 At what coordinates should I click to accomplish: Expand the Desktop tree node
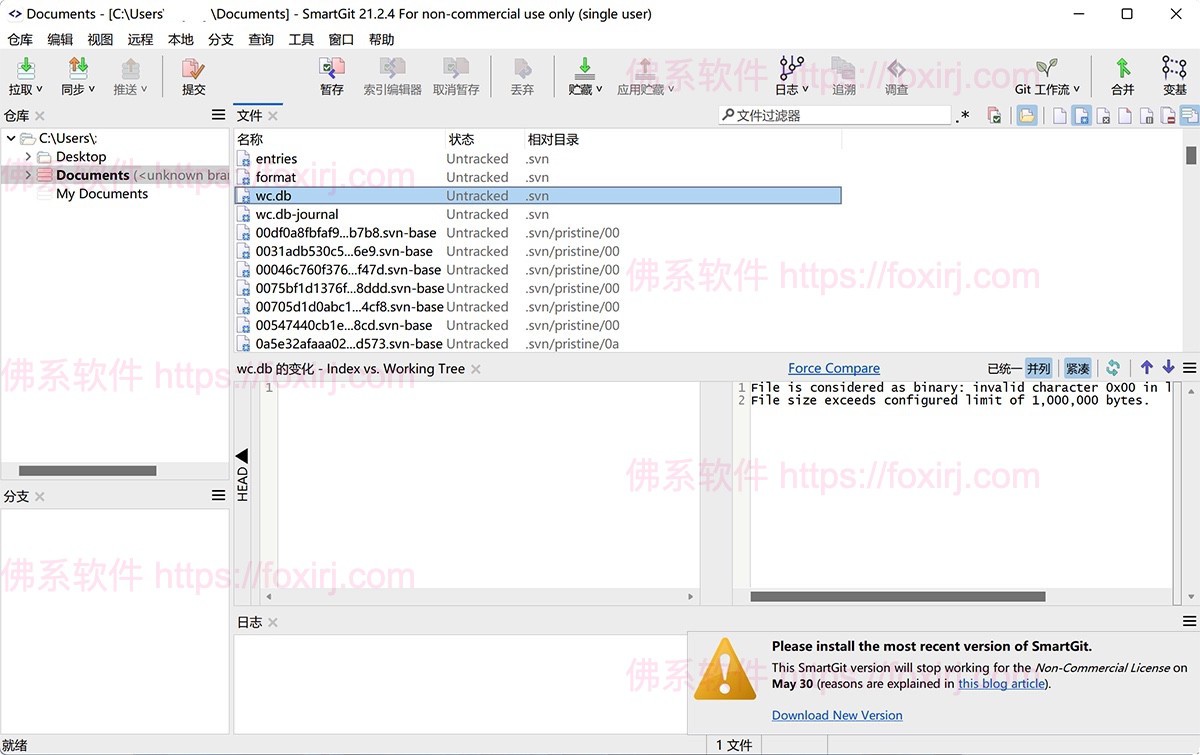[28, 157]
